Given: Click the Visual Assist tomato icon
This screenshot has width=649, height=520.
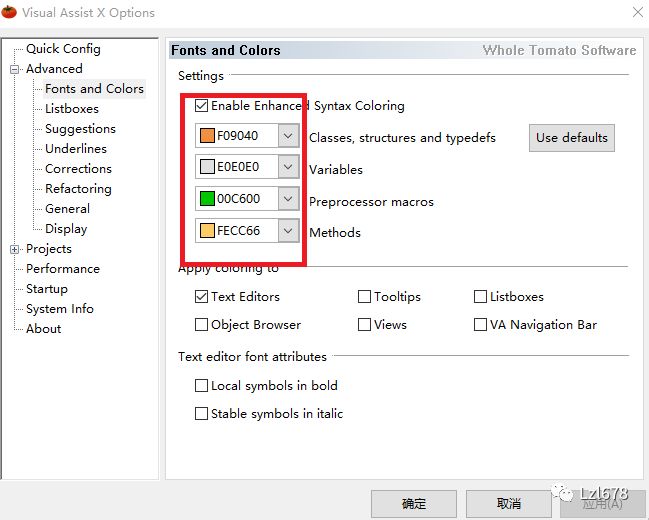Looking at the screenshot, I should [9, 12].
